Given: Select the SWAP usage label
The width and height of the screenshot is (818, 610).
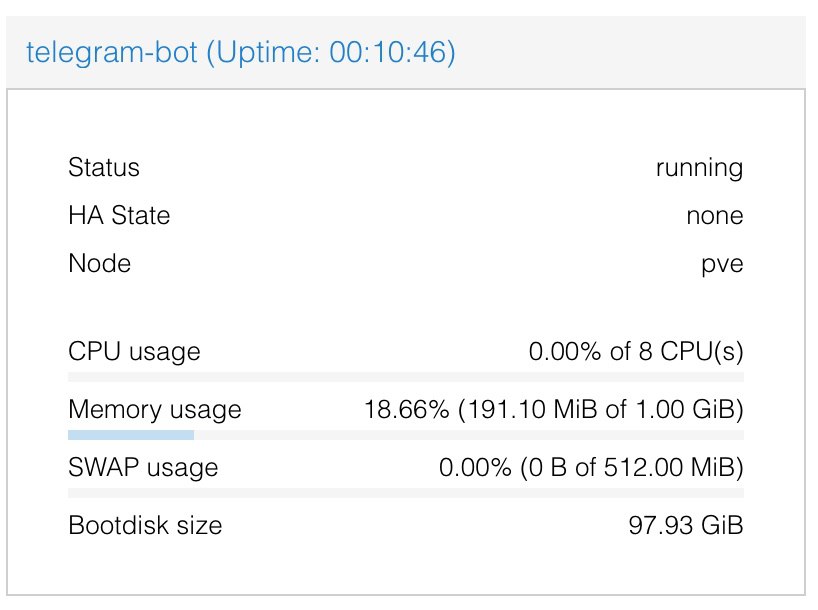Looking at the screenshot, I should pyautogui.click(x=143, y=468).
